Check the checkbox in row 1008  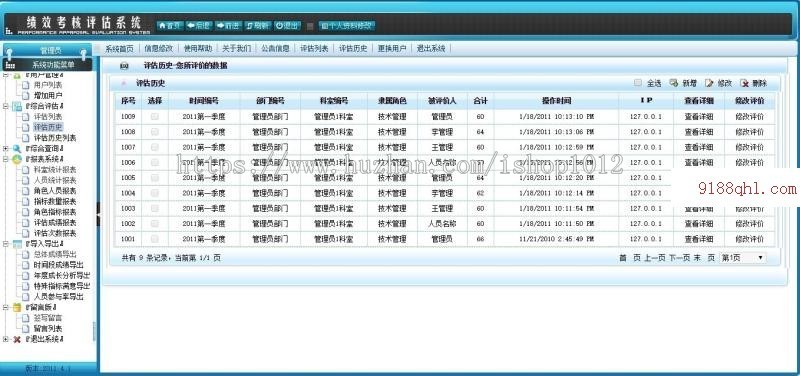point(155,132)
